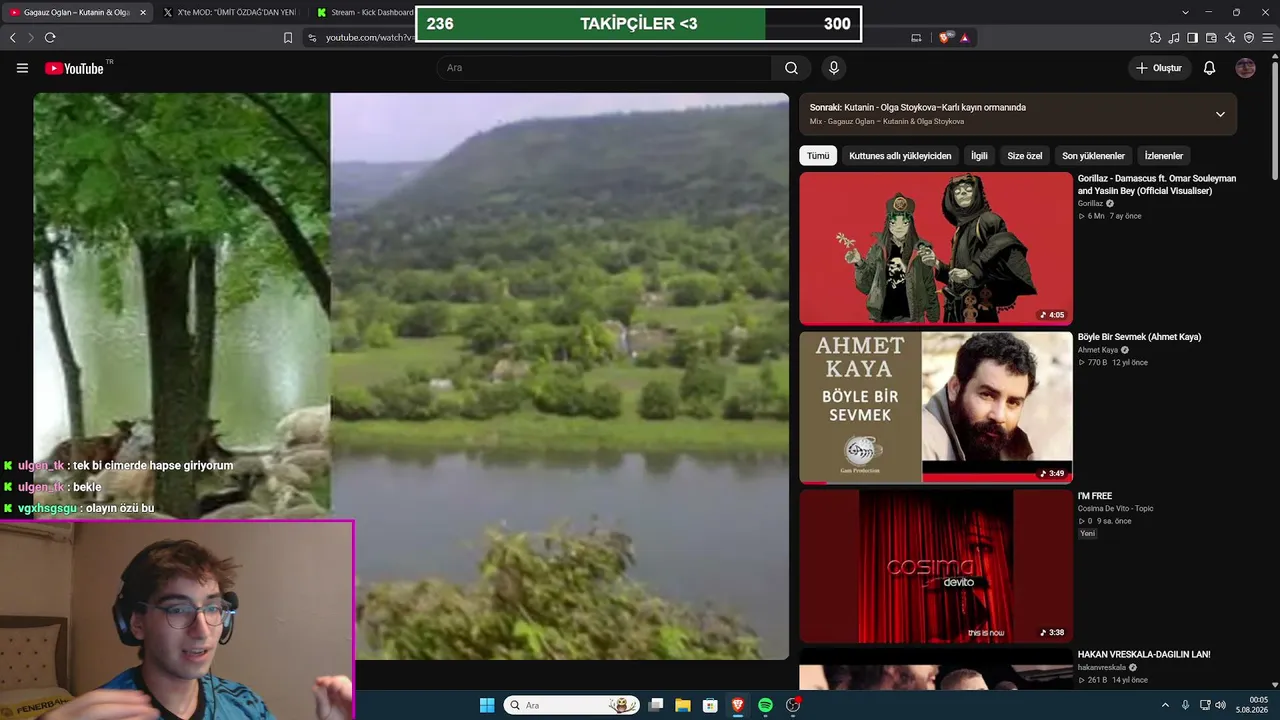Viewport: 1280px width, 720px height.
Task: Click the browser address bar URL
Action: point(370,38)
